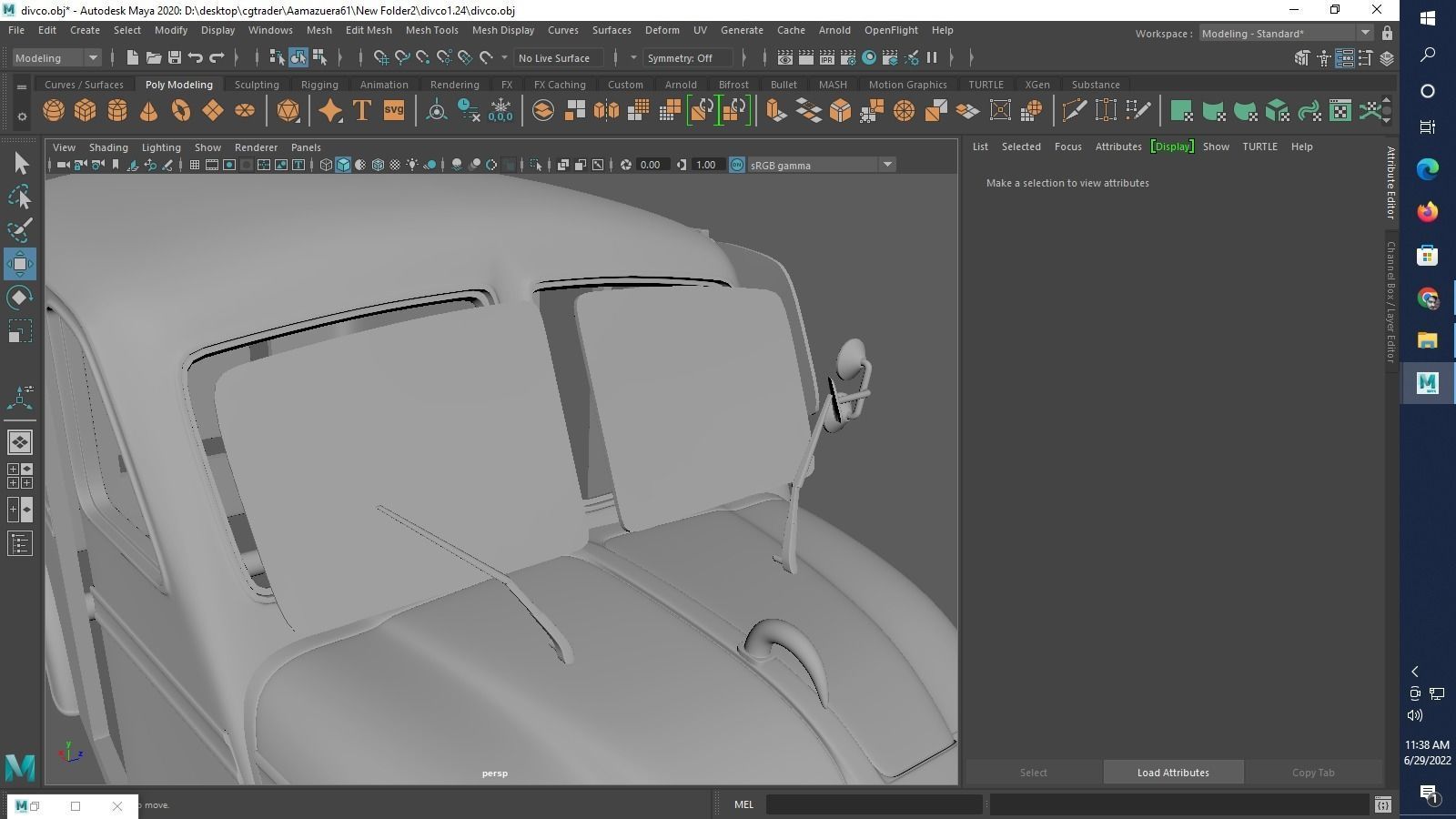The height and width of the screenshot is (819, 1456).
Task: Click the polygon cone shelf icon
Action: coord(148,111)
